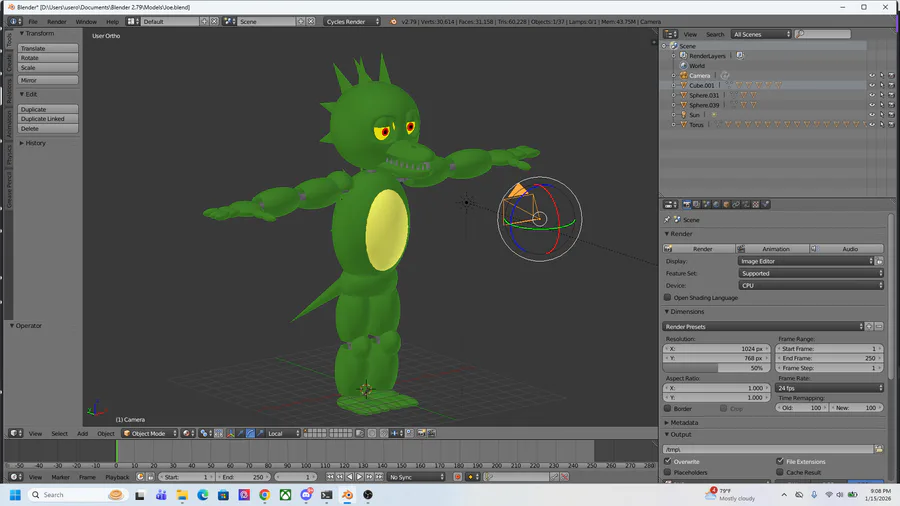Open the Render Layers properties tab icon
The image size is (900, 506).
click(x=696, y=205)
